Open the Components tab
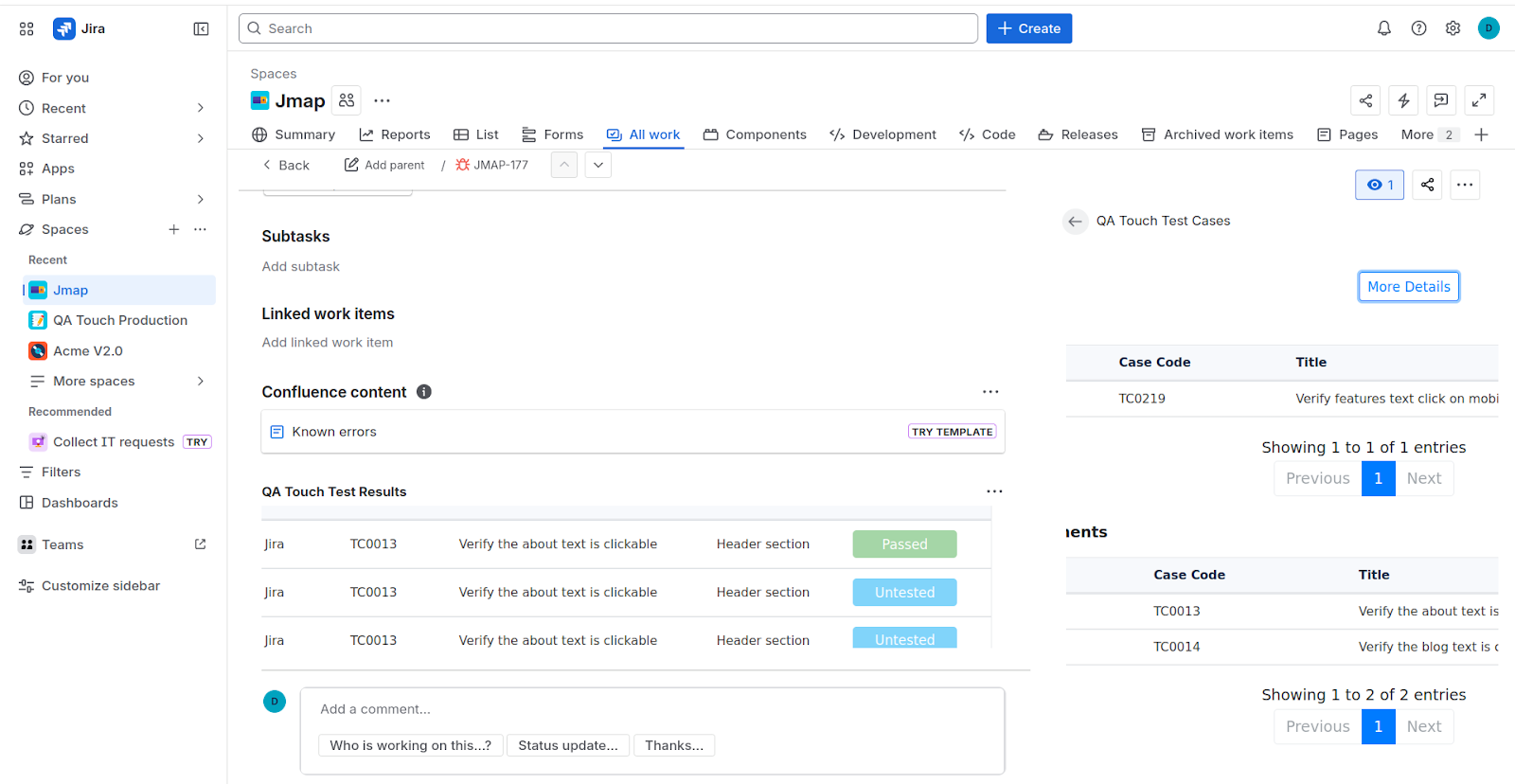This screenshot has height=784, width=1515. (x=755, y=134)
